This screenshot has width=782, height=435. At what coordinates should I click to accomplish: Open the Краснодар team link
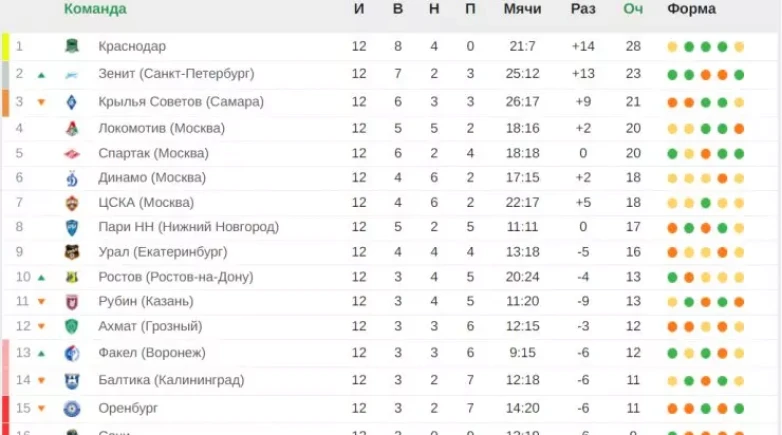coord(132,47)
